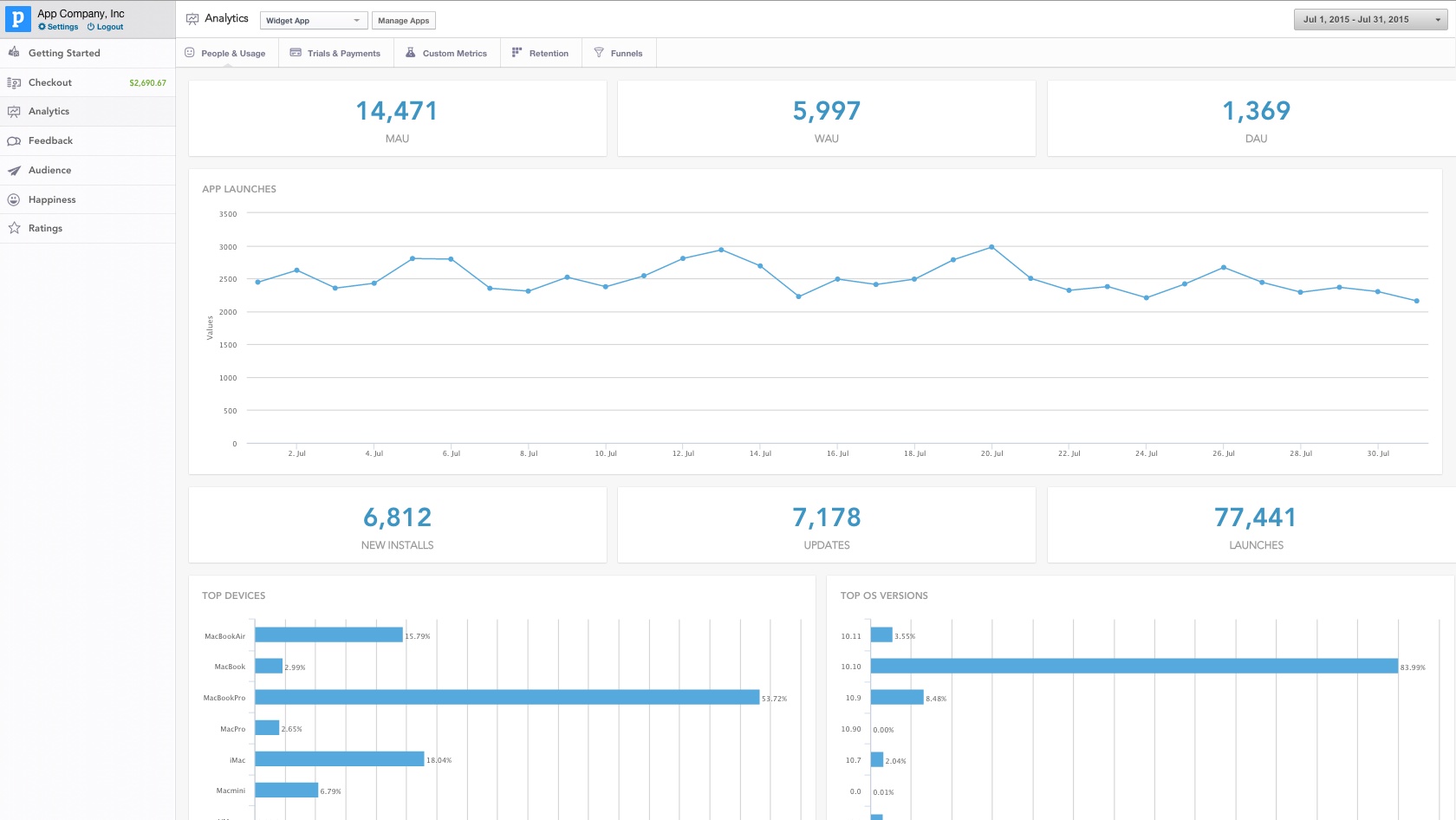This screenshot has height=820, width=1456.
Task: Click the Retention grid icon
Action: point(517,53)
